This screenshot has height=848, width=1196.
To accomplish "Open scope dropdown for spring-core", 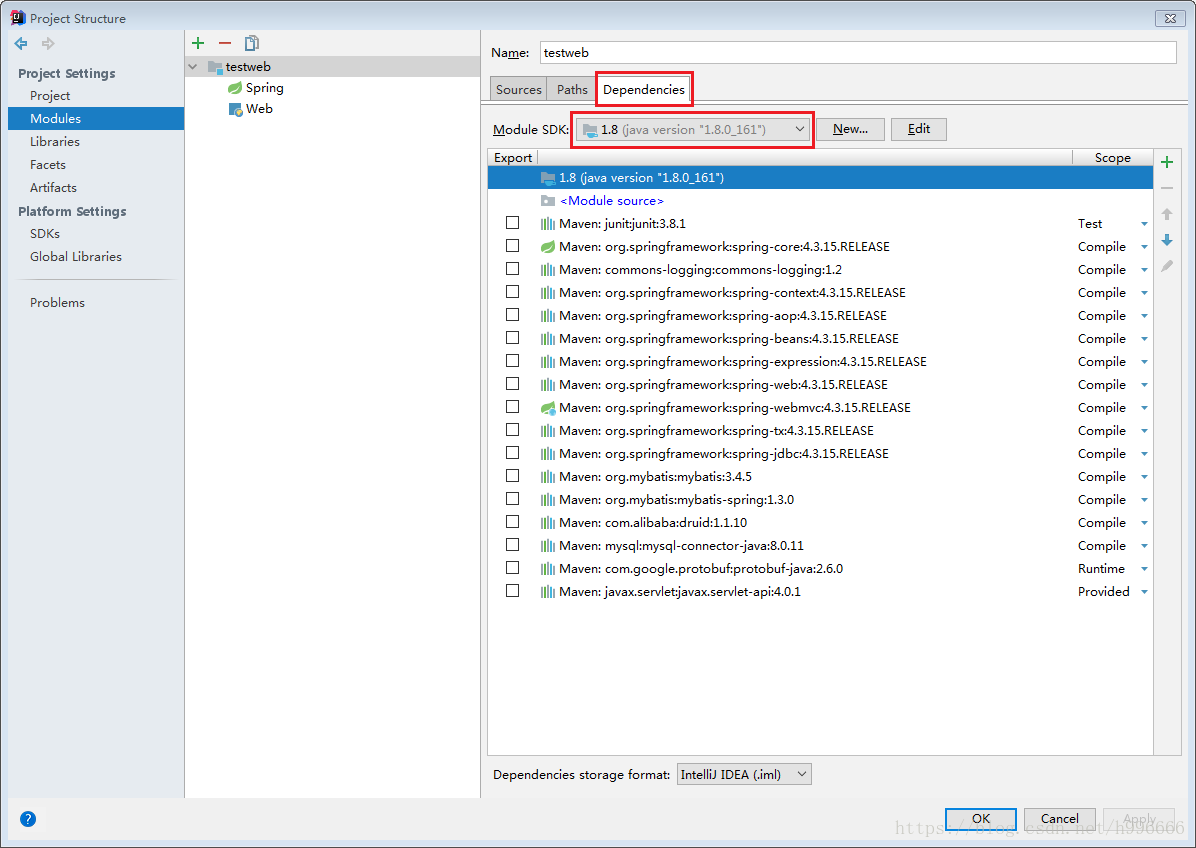I will point(1144,247).
